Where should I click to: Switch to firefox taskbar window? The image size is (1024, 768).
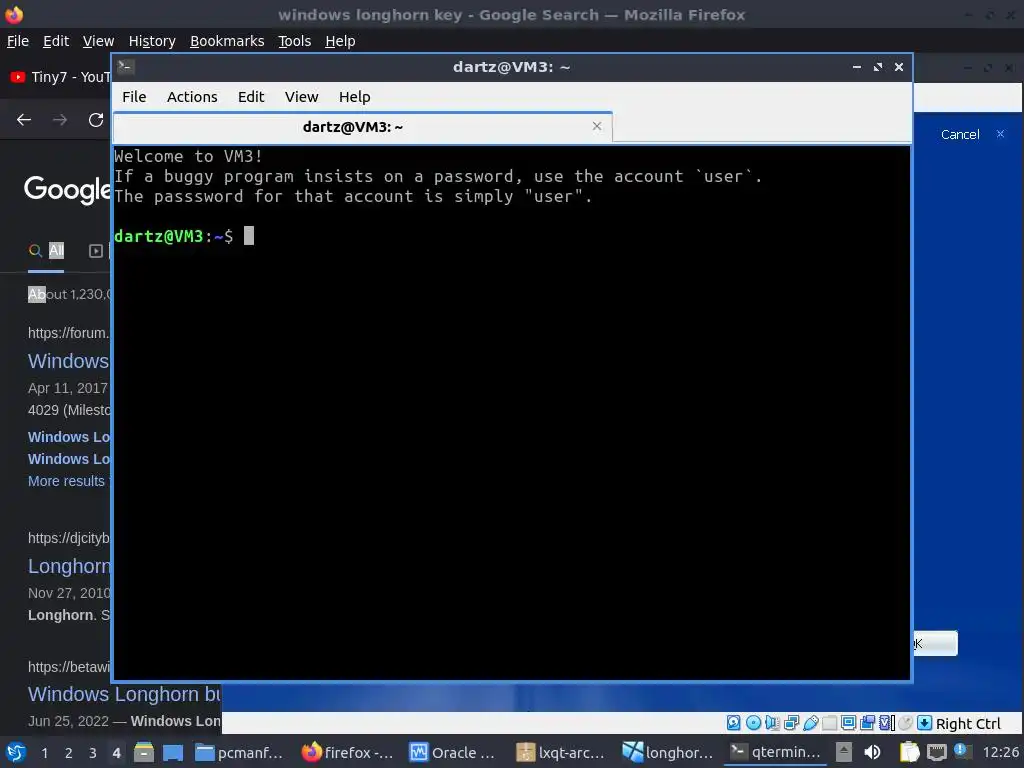pos(347,753)
